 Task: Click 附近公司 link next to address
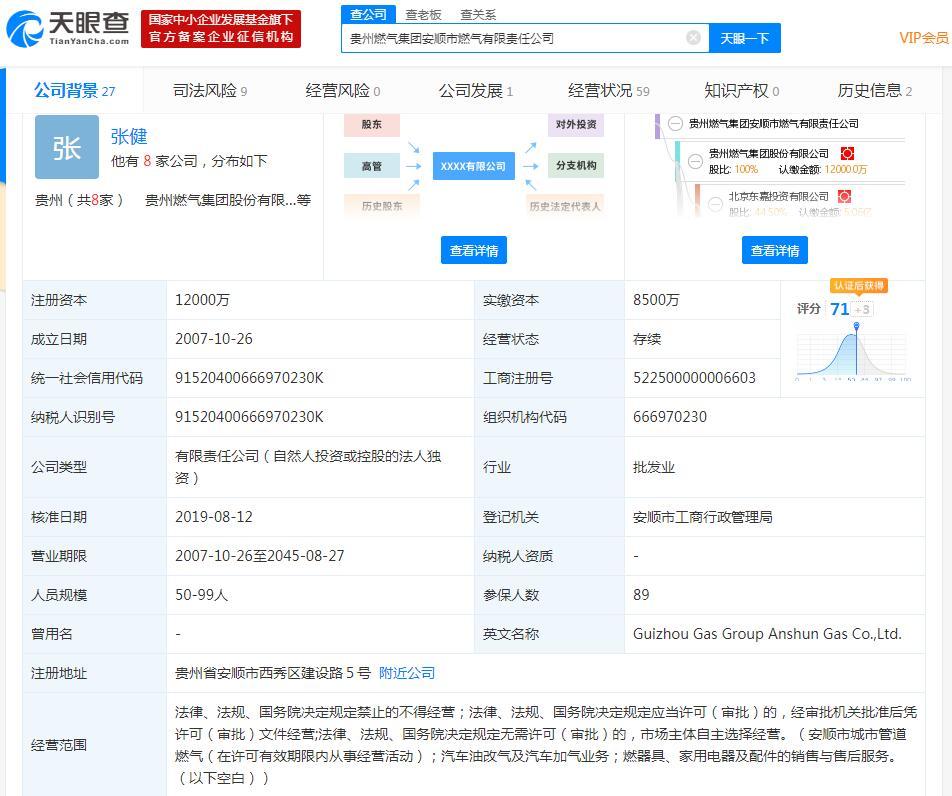click(407, 673)
